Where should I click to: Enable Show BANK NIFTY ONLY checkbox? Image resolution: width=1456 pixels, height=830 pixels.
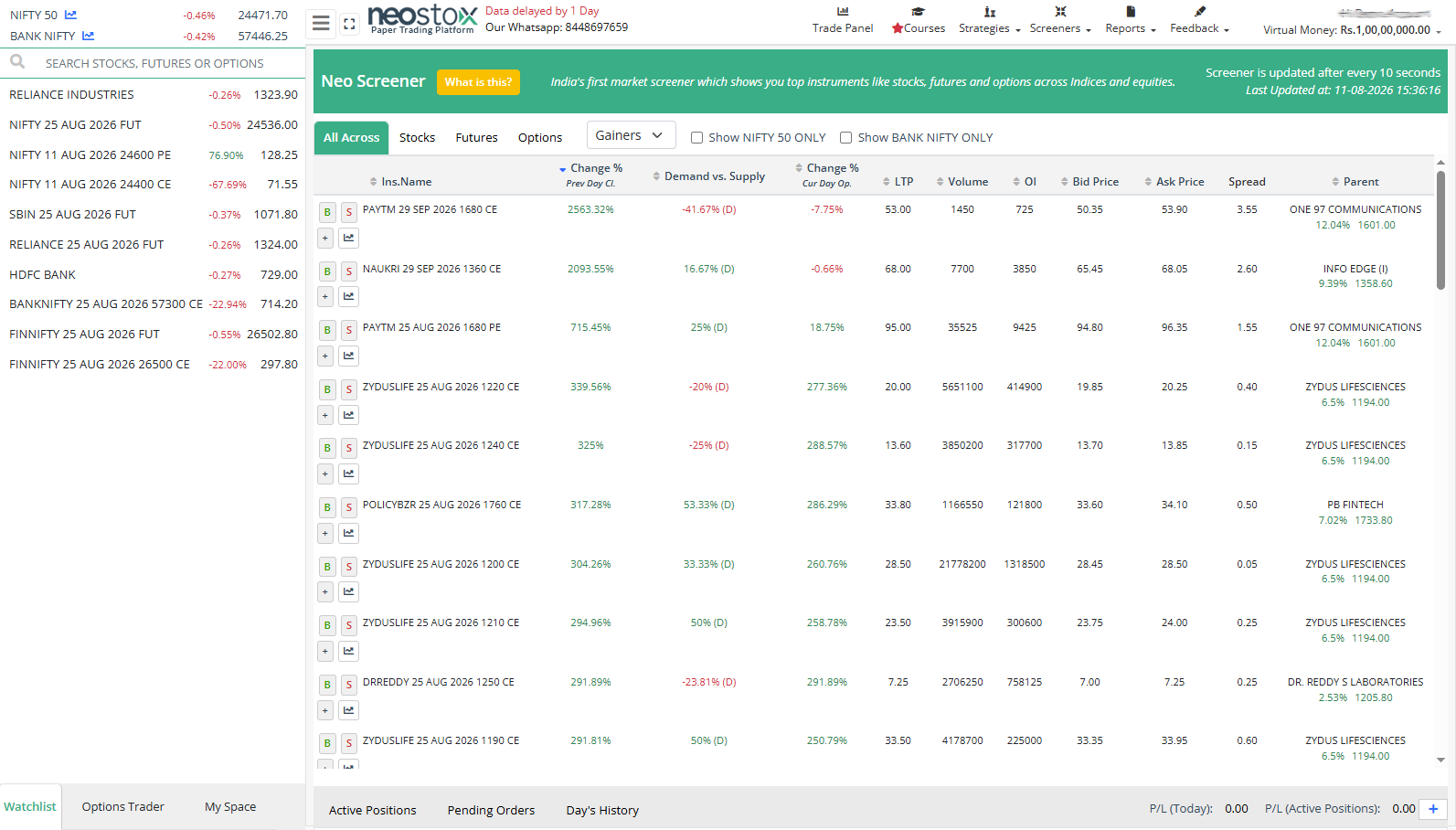pos(845,138)
